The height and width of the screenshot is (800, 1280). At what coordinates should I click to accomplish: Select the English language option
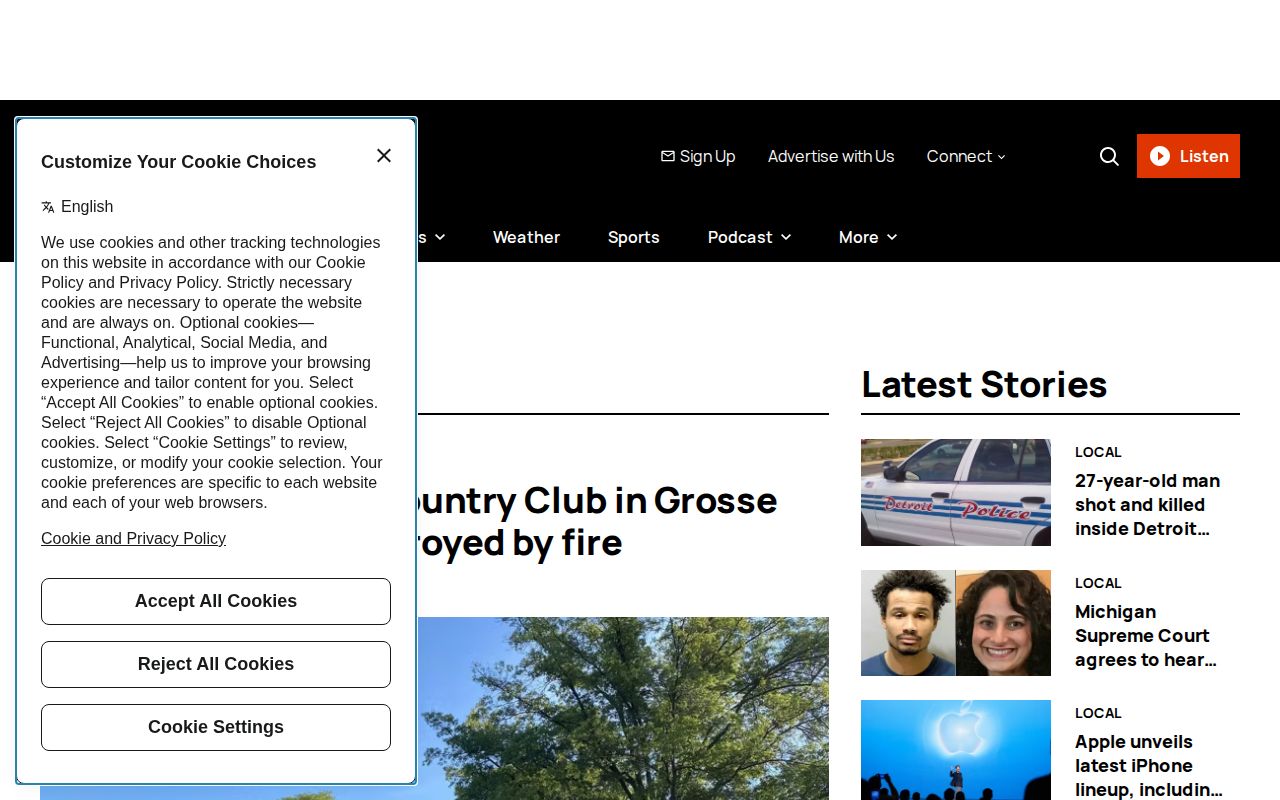coord(87,206)
